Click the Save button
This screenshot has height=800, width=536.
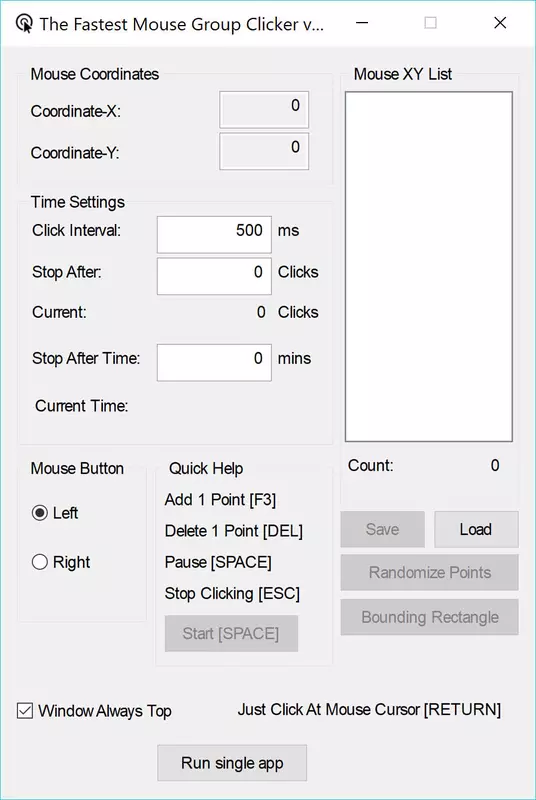coord(382,530)
